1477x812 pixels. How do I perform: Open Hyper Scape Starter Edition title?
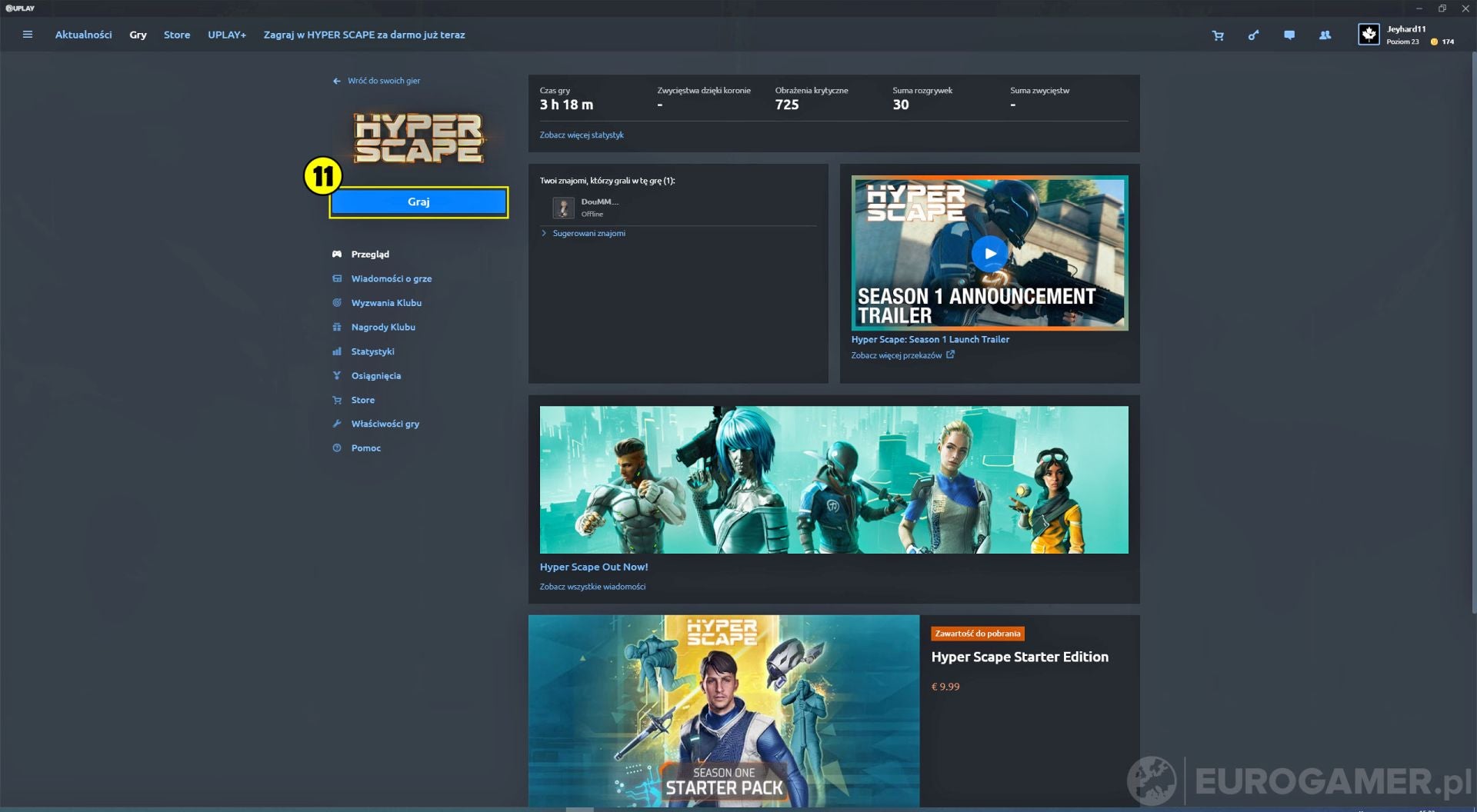tap(1019, 657)
